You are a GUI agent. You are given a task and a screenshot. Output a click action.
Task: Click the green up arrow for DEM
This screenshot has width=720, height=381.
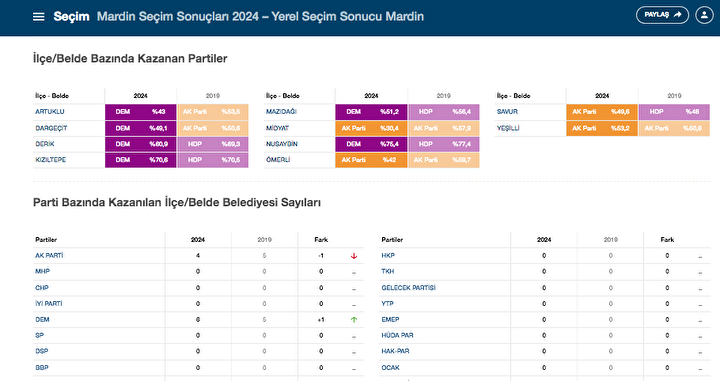click(x=354, y=319)
